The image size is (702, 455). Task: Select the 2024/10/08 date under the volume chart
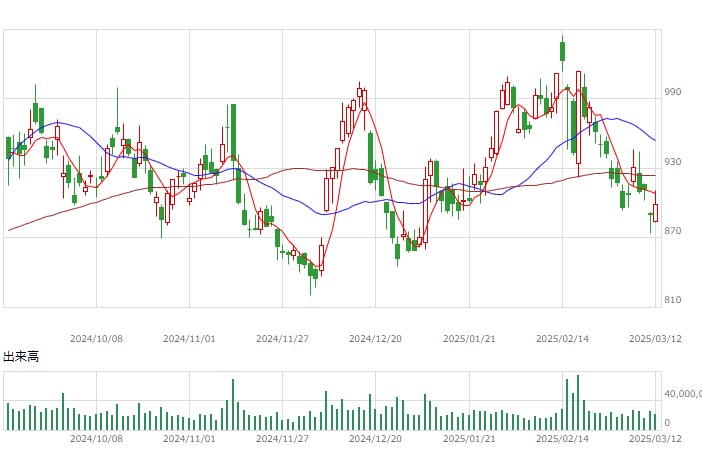tap(96, 438)
